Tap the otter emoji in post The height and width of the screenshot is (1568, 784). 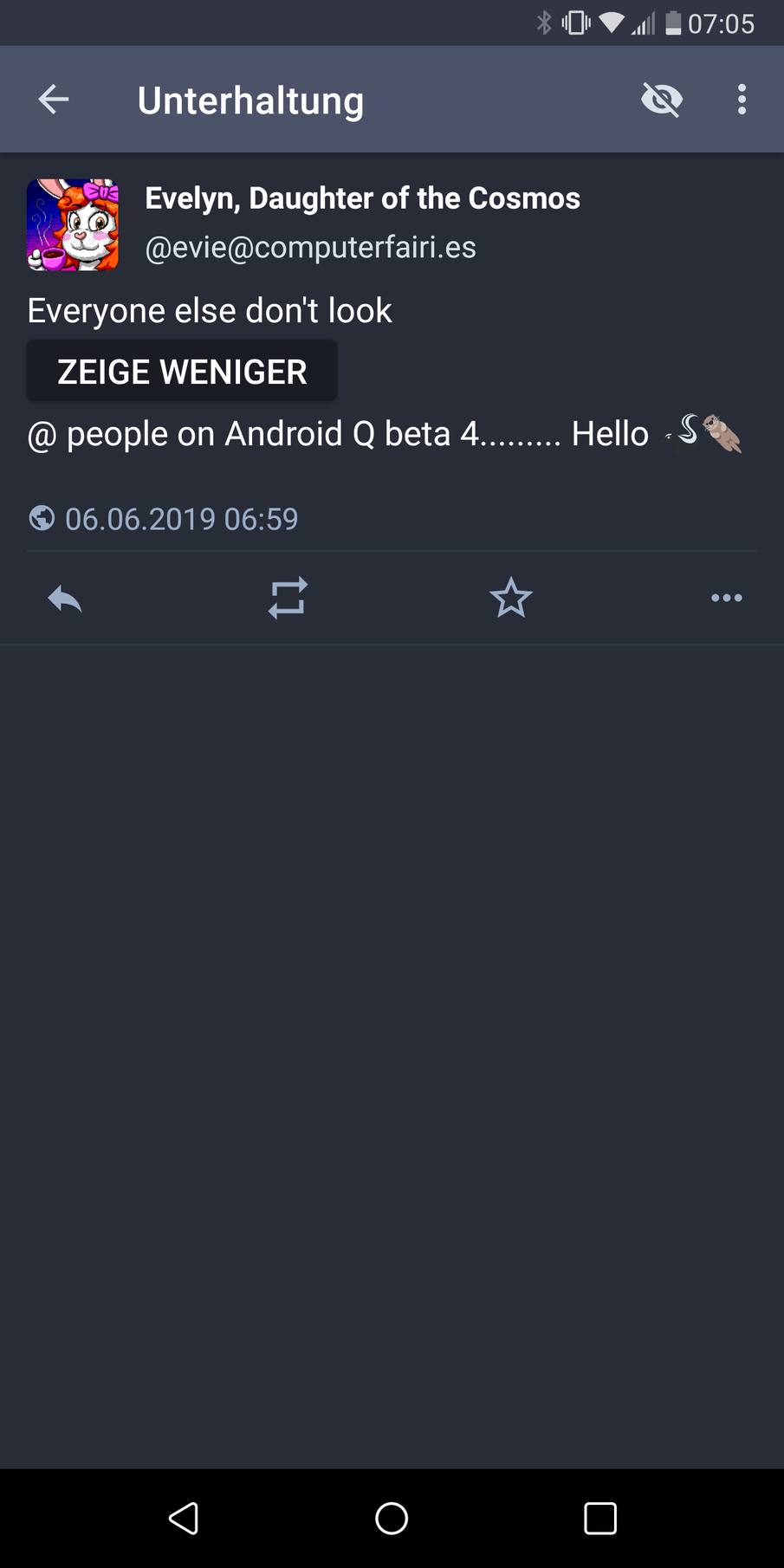(722, 433)
